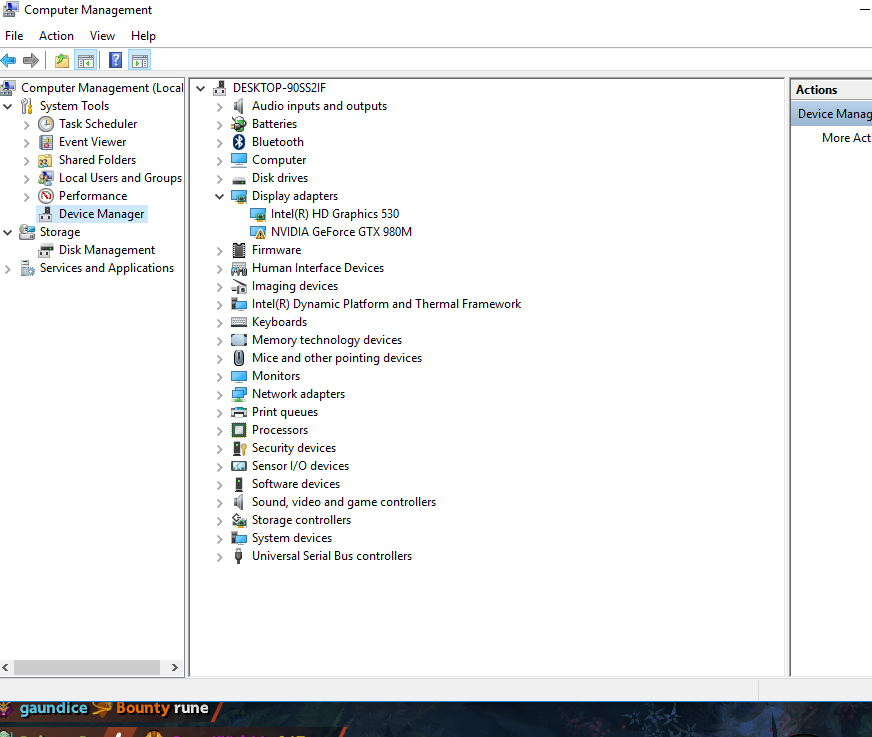Click More Actions in the Actions pane
The height and width of the screenshot is (737, 872).
click(846, 138)
